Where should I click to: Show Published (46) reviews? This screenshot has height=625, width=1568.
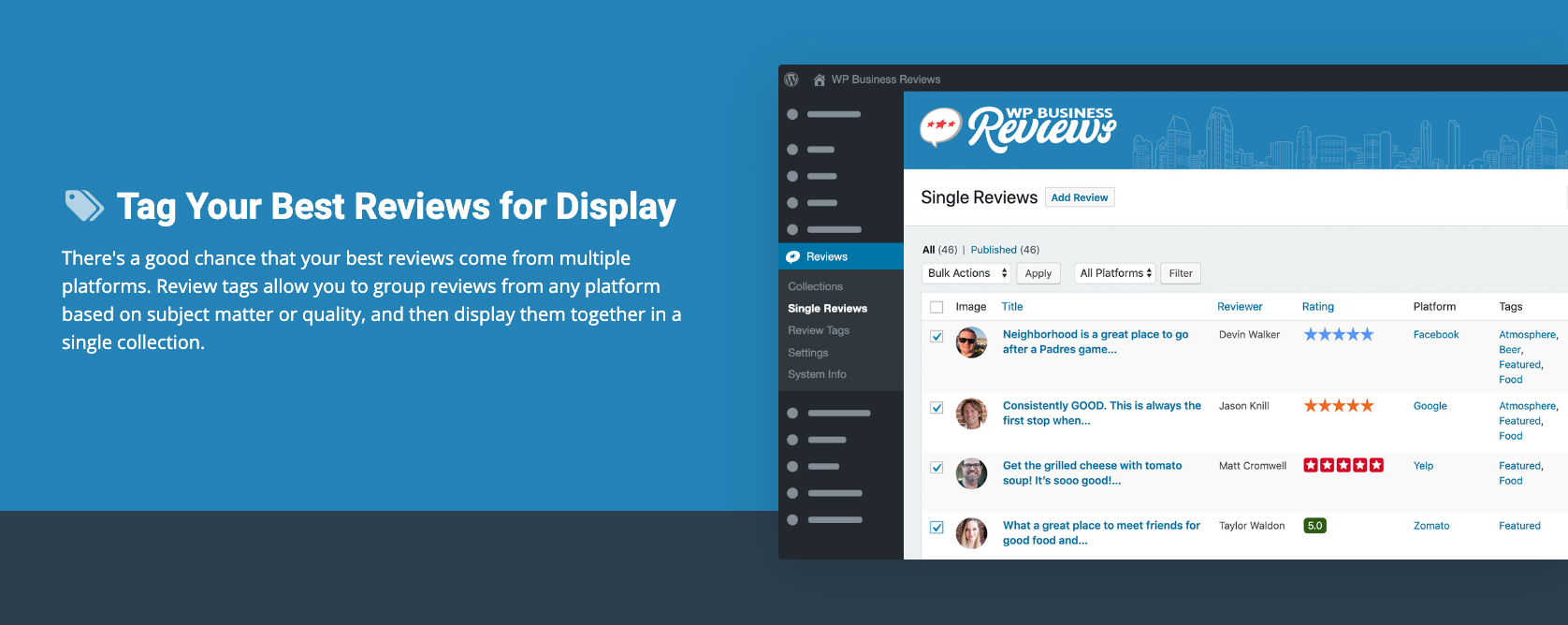click(1005, 250)
